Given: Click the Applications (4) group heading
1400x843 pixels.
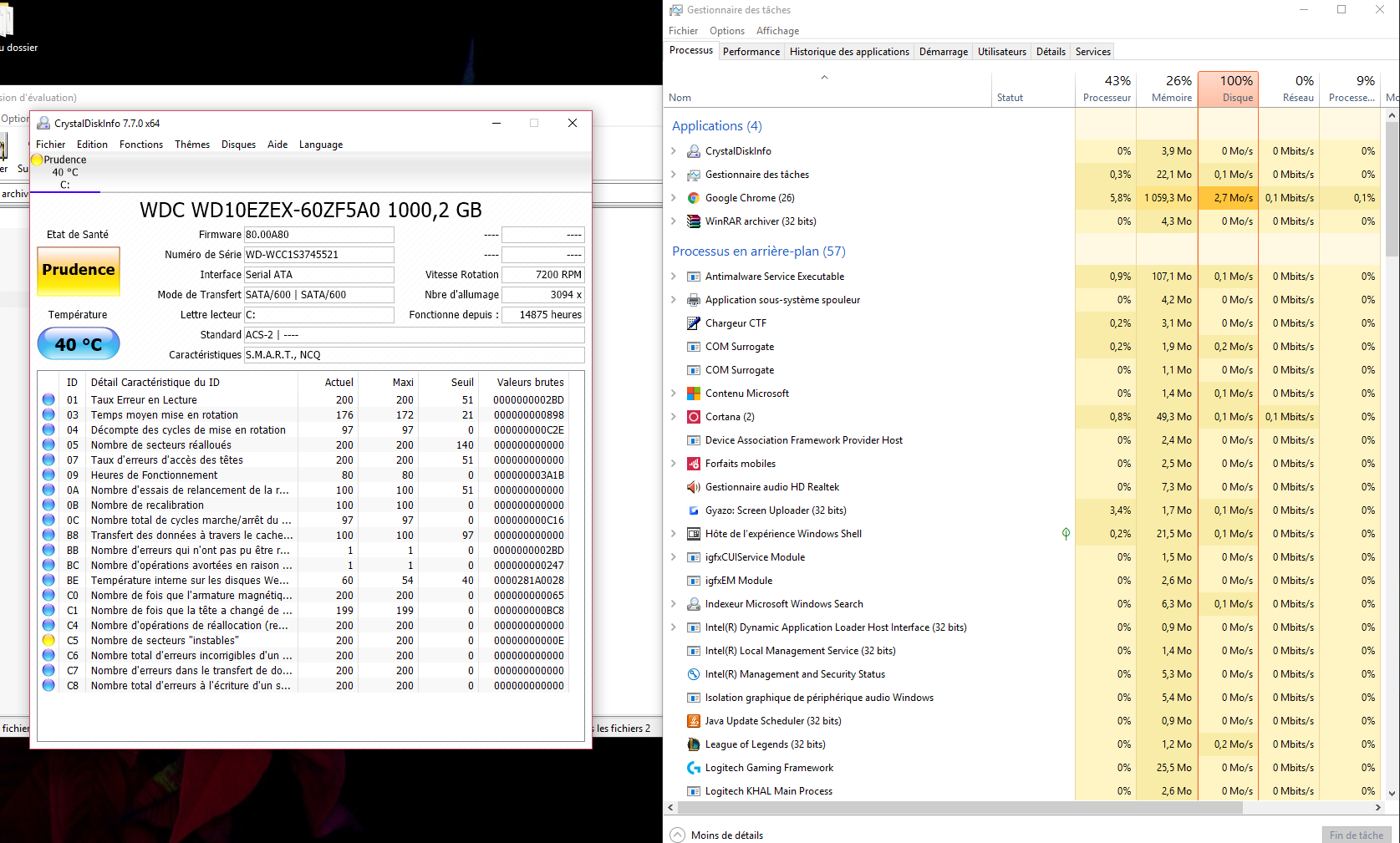Looking at the screenshot, I should (717, 126).
